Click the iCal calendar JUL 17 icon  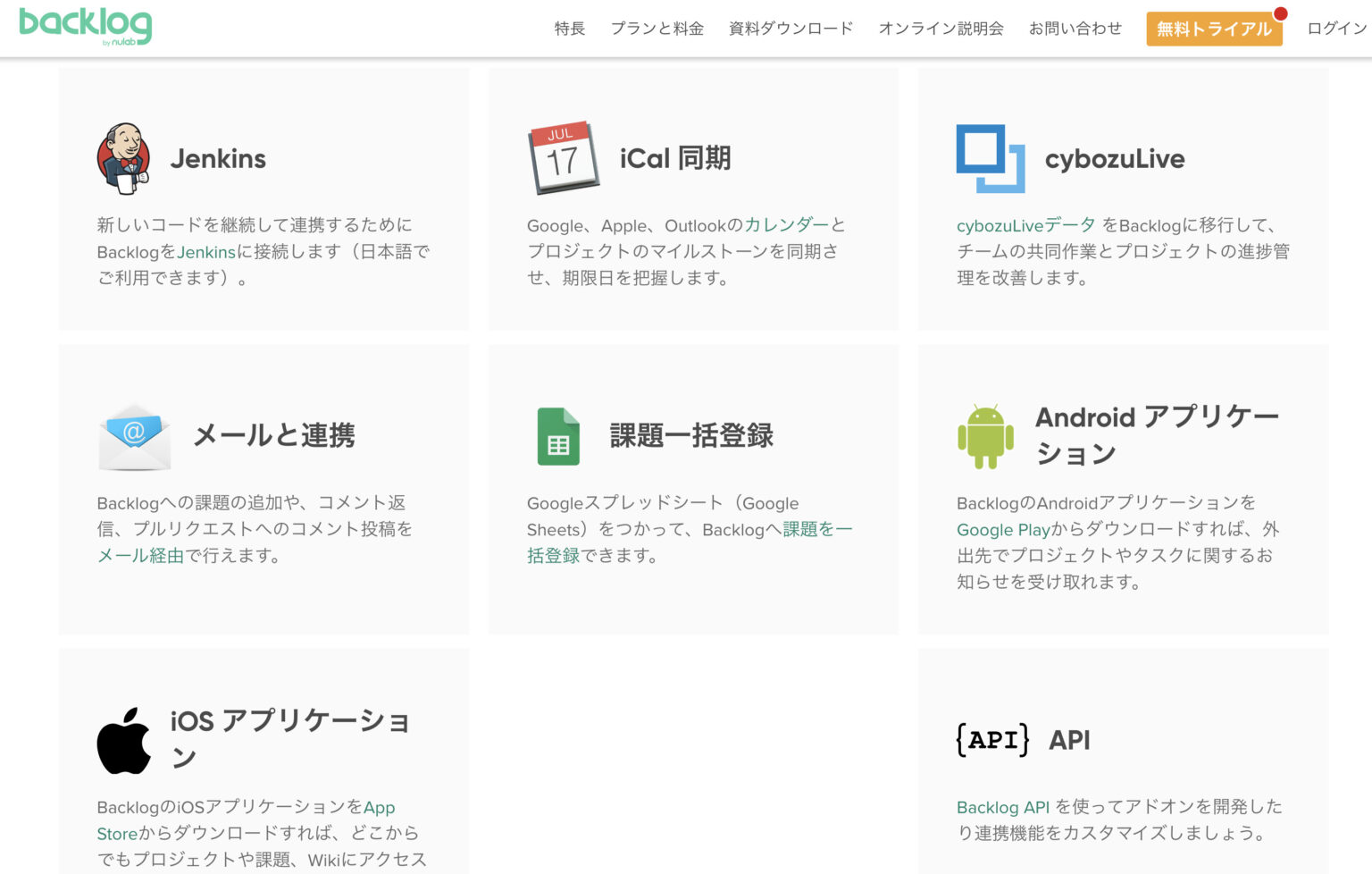(x=563, y=158)
